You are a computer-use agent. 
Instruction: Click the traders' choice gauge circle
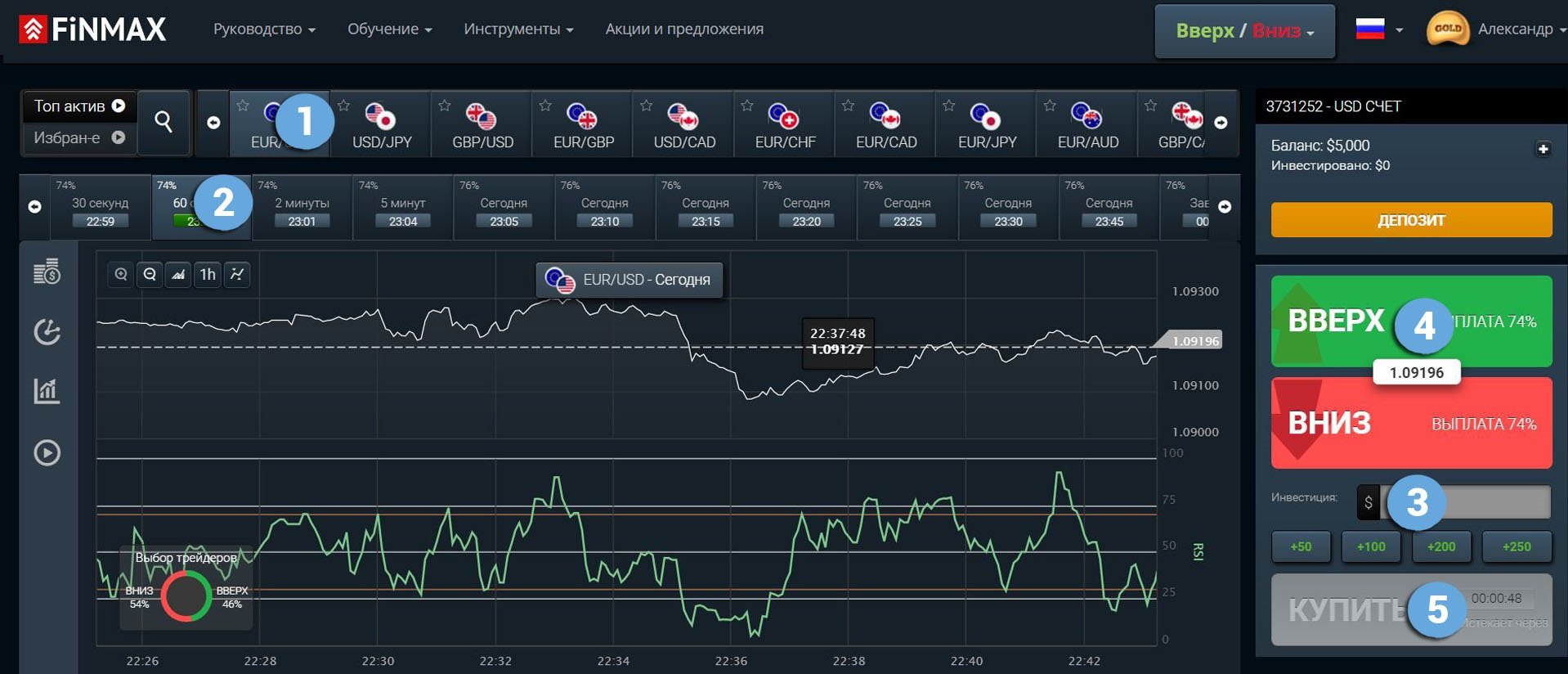tap(186, 596)
